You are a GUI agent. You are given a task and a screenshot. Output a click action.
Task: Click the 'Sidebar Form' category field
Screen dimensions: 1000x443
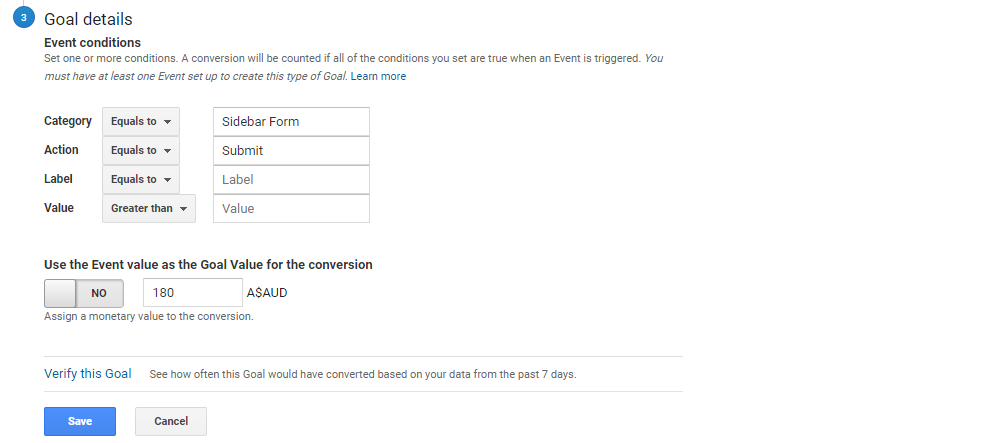pyautogui.click(x=291, y=121)
